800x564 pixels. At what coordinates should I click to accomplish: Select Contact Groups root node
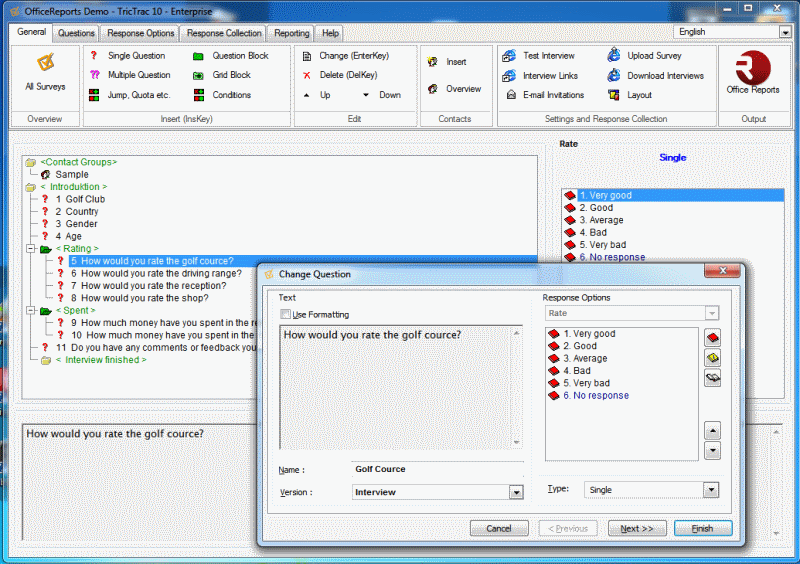tap(79, 162)
